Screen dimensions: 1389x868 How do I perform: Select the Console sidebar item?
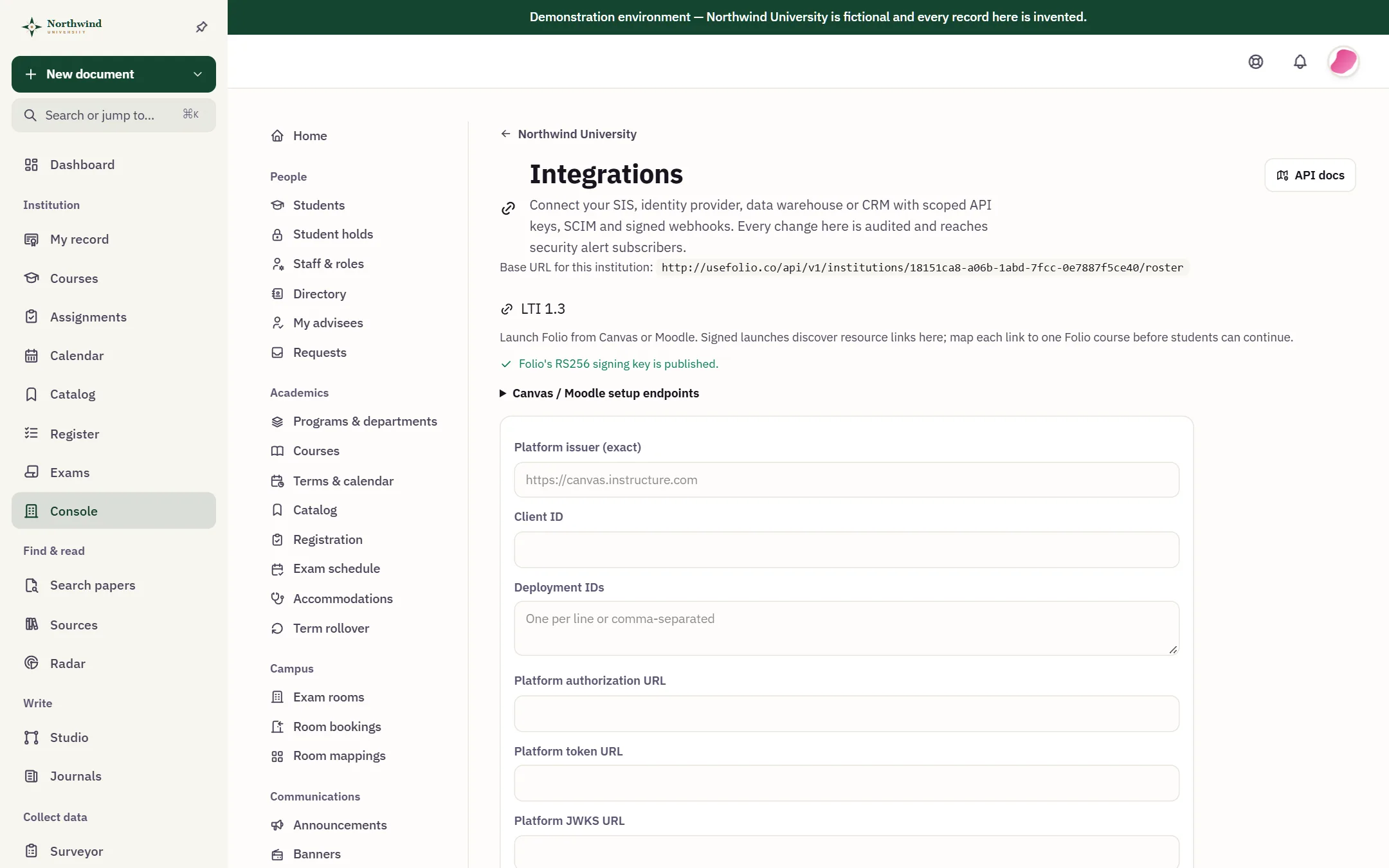pyautogui.click(x=114, y=511)
